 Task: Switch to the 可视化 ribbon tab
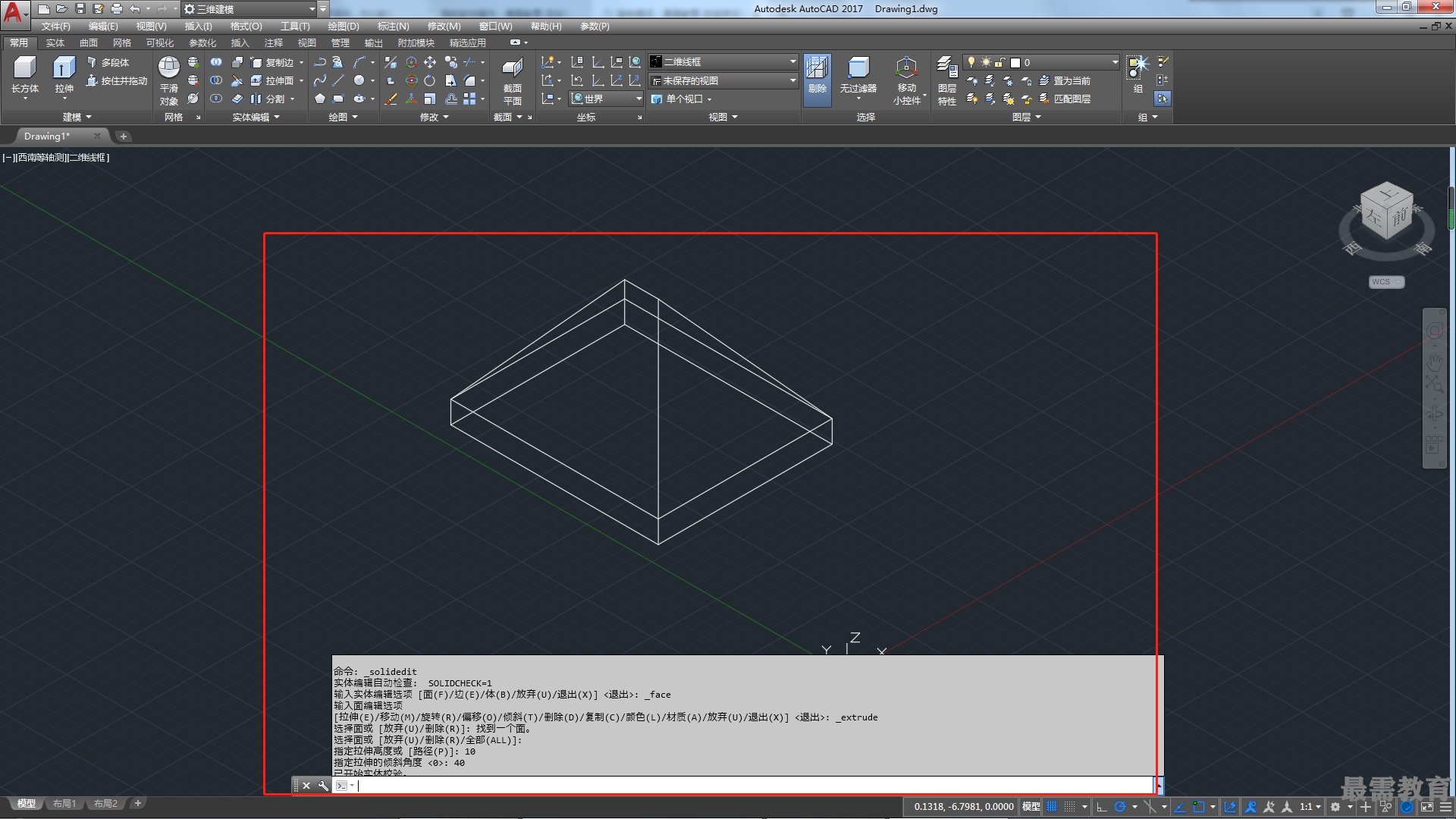pyautogui.click(x=159, y=43)
